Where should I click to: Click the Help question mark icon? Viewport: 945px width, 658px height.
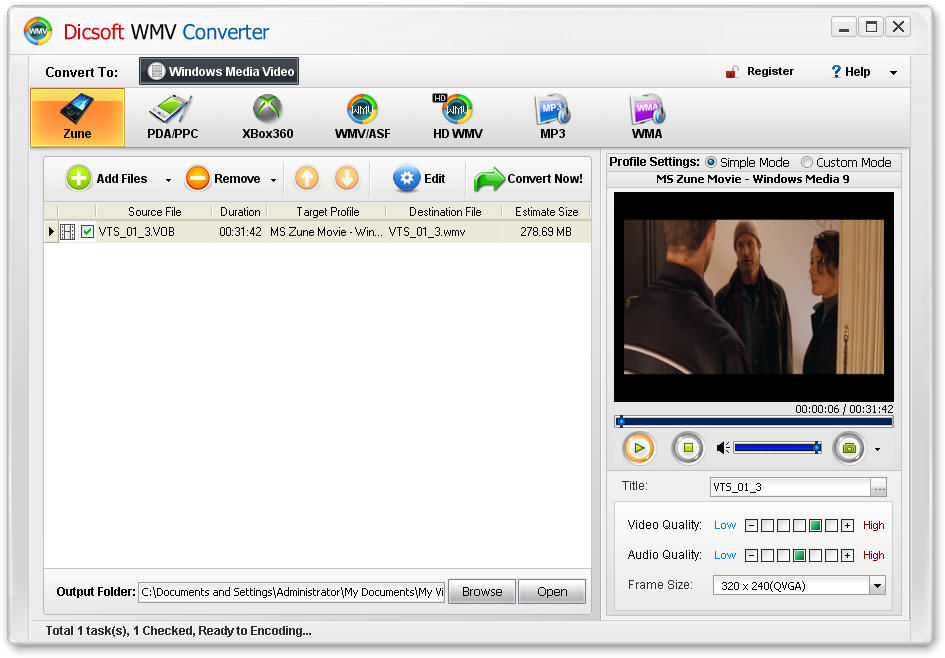836,72
